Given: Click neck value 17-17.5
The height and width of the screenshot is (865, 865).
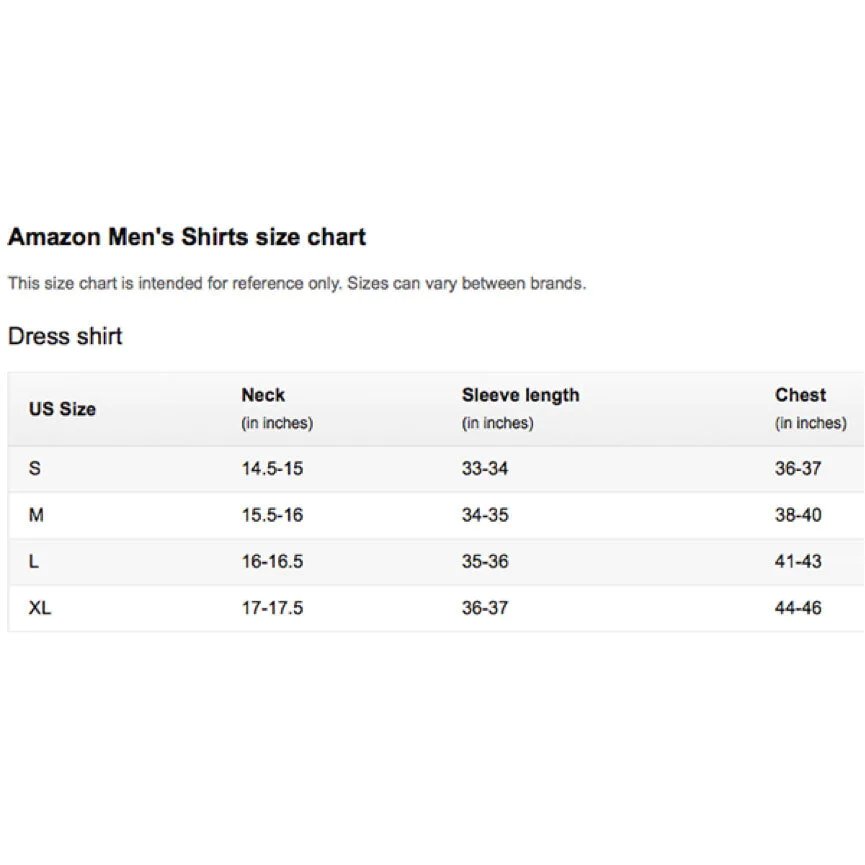Looking at the screenshot, I should 273,607.
